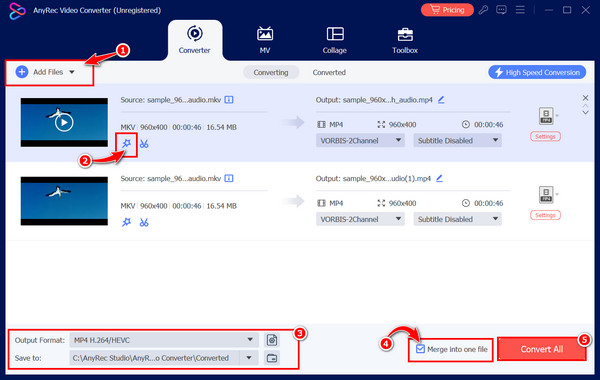This screenshot has height=380, width=600.
Task: Open VORBIS-2Channel audio dropdown for second video
Action: point(360,219)
